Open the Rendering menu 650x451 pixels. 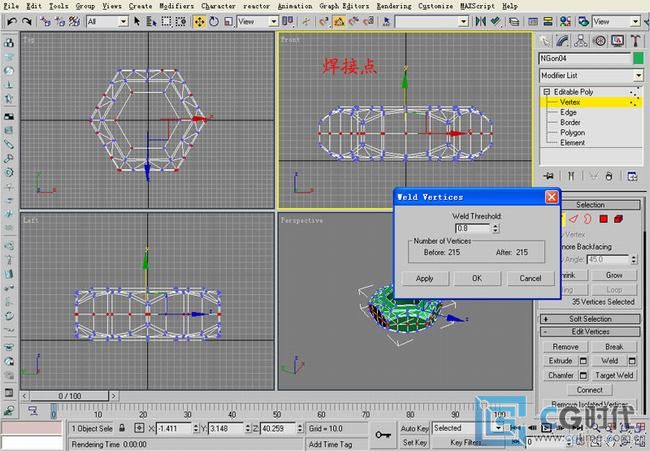coord(394,6)
